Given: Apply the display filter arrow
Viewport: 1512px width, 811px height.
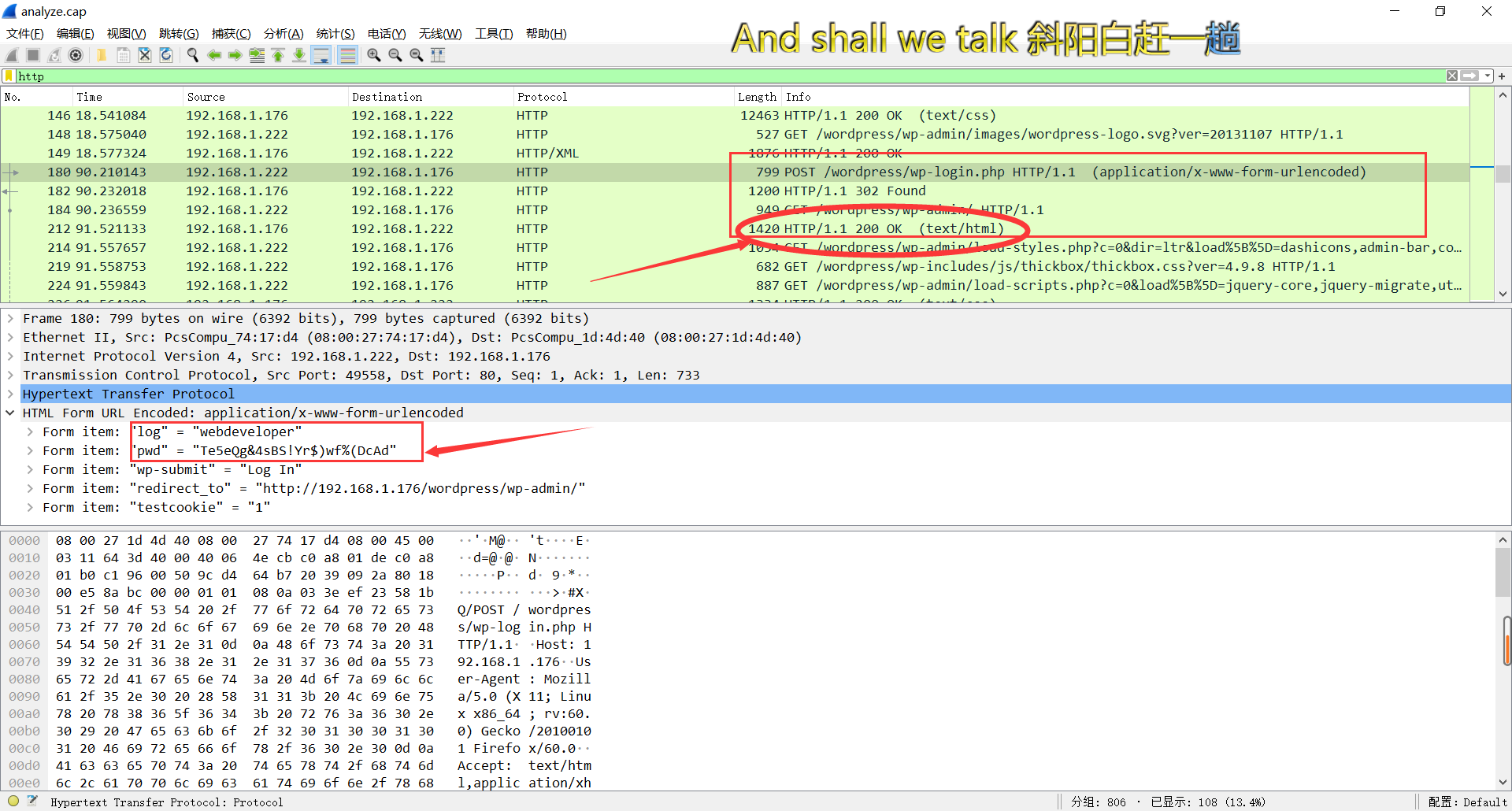Looking at the screenshot, I should [x=1469, y=76].
